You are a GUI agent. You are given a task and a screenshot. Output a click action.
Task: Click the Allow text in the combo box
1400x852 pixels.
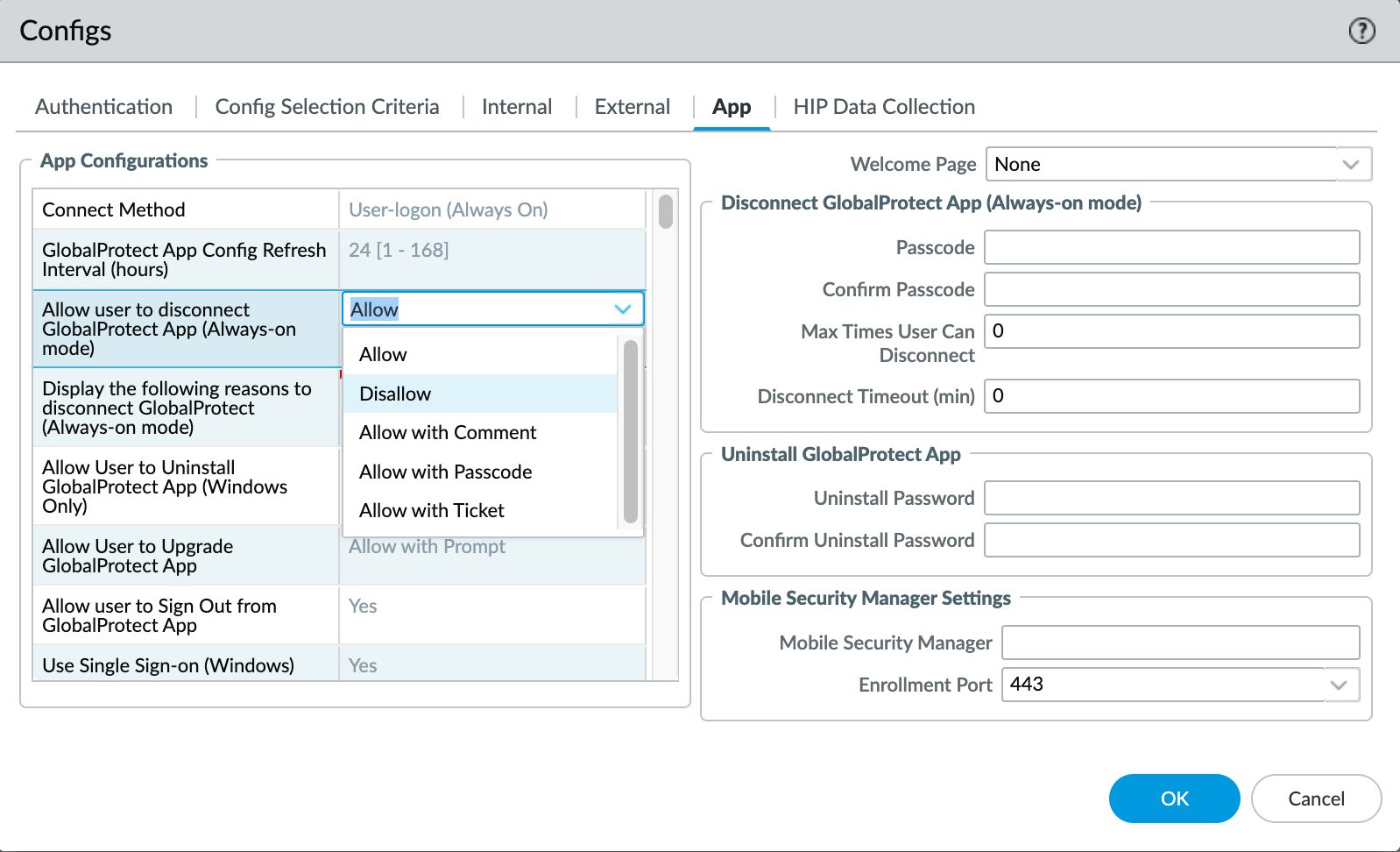point(374,309)
